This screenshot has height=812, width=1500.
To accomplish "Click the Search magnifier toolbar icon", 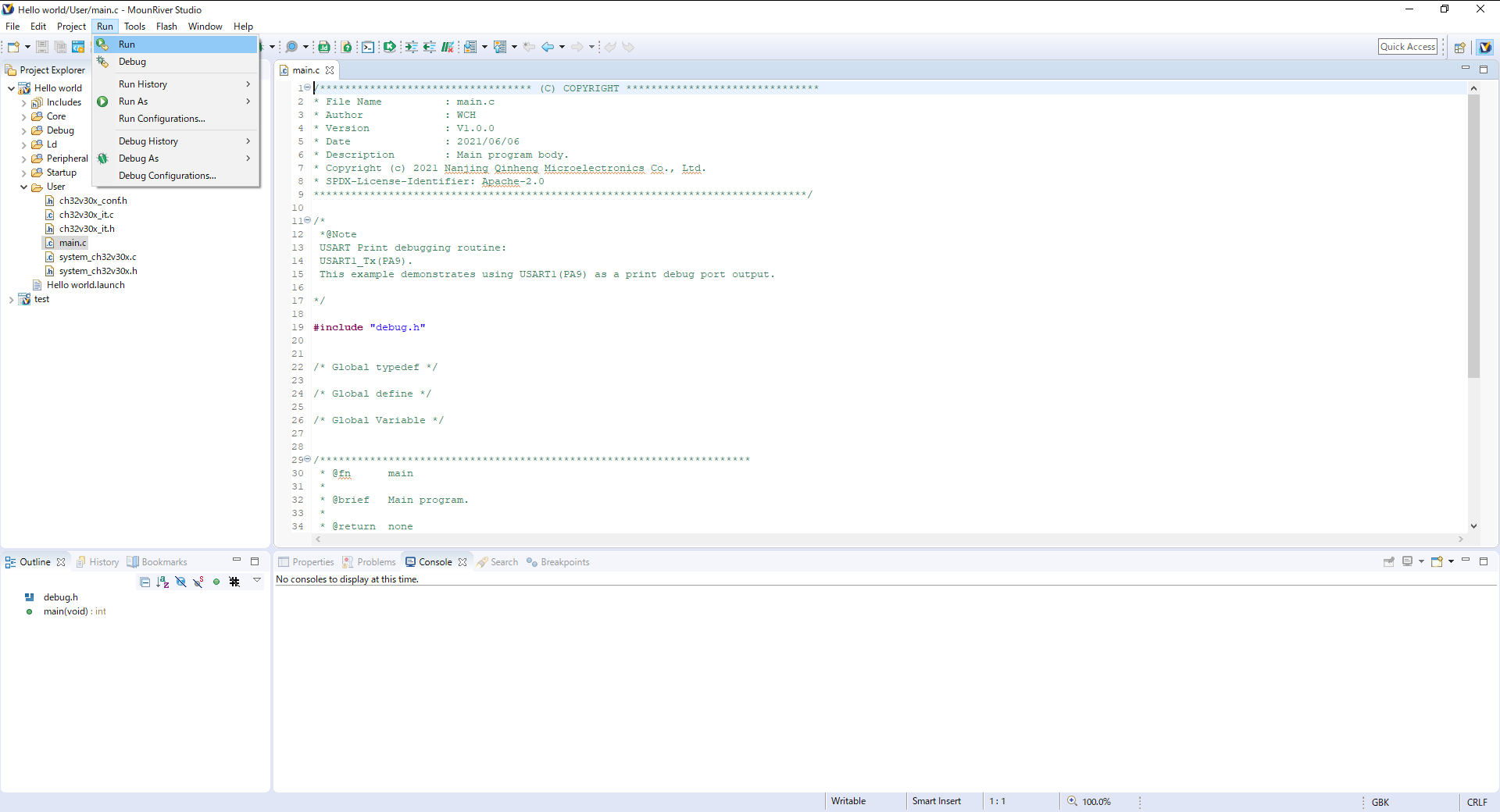I will pos(291,47).
